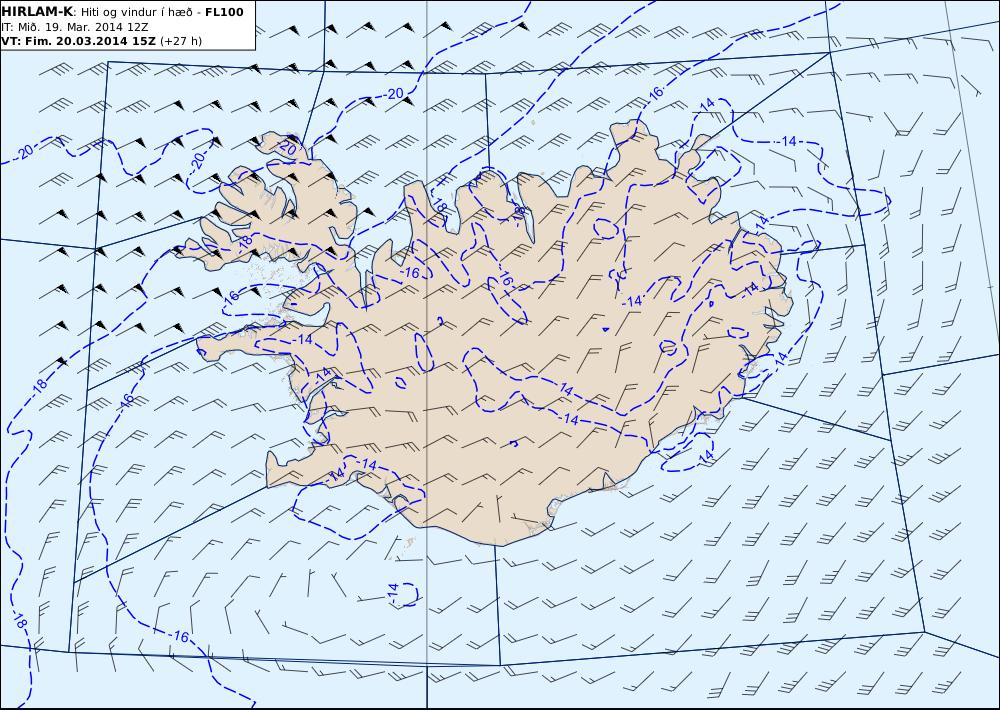This screenshot has height=710, width=1000.
Task: Select the VT: Fim. 20.03.2014 15Z valid time
Action: [x=78, y=41]
